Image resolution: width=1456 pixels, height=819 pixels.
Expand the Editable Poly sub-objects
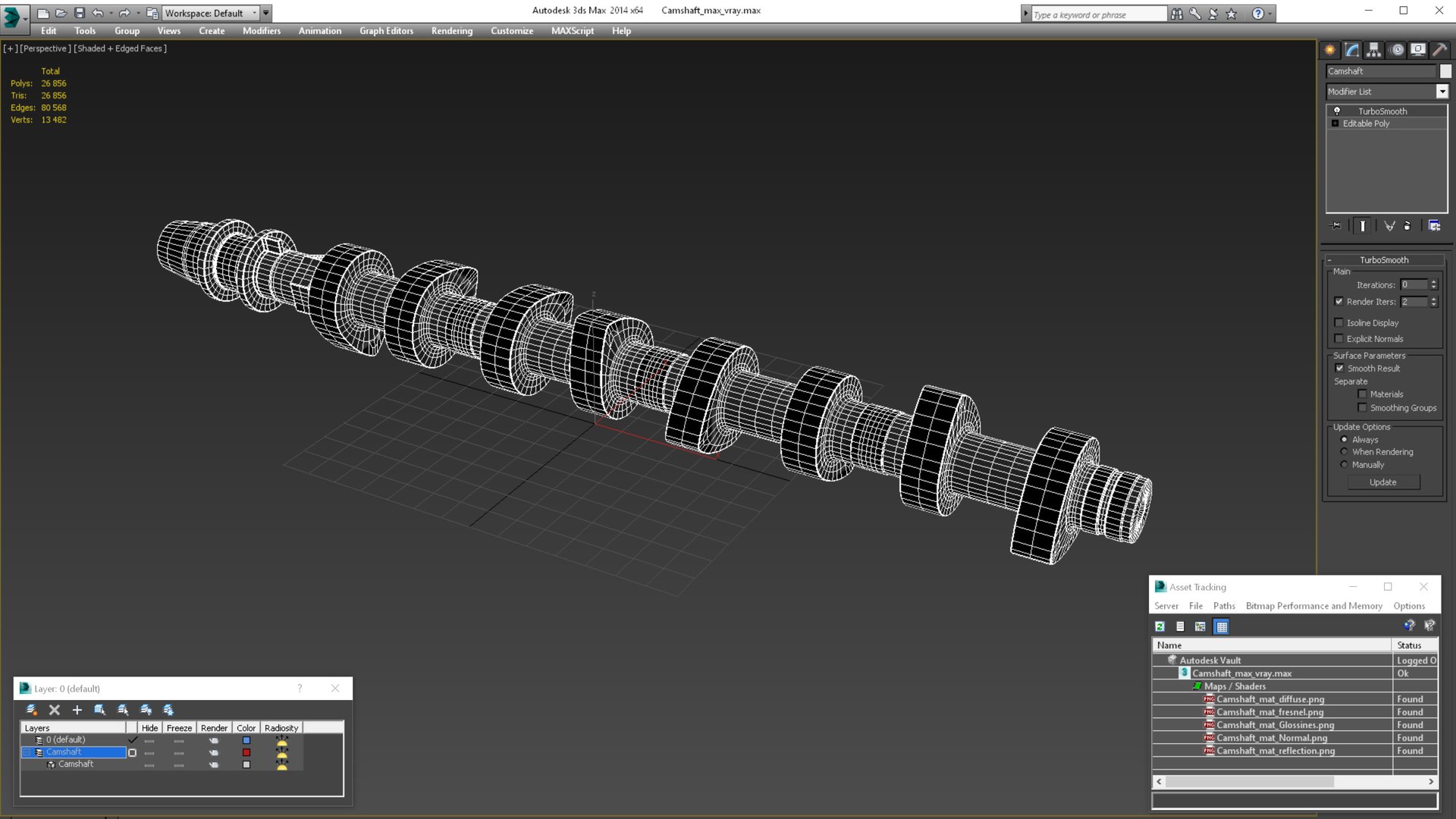(1335, 124)
